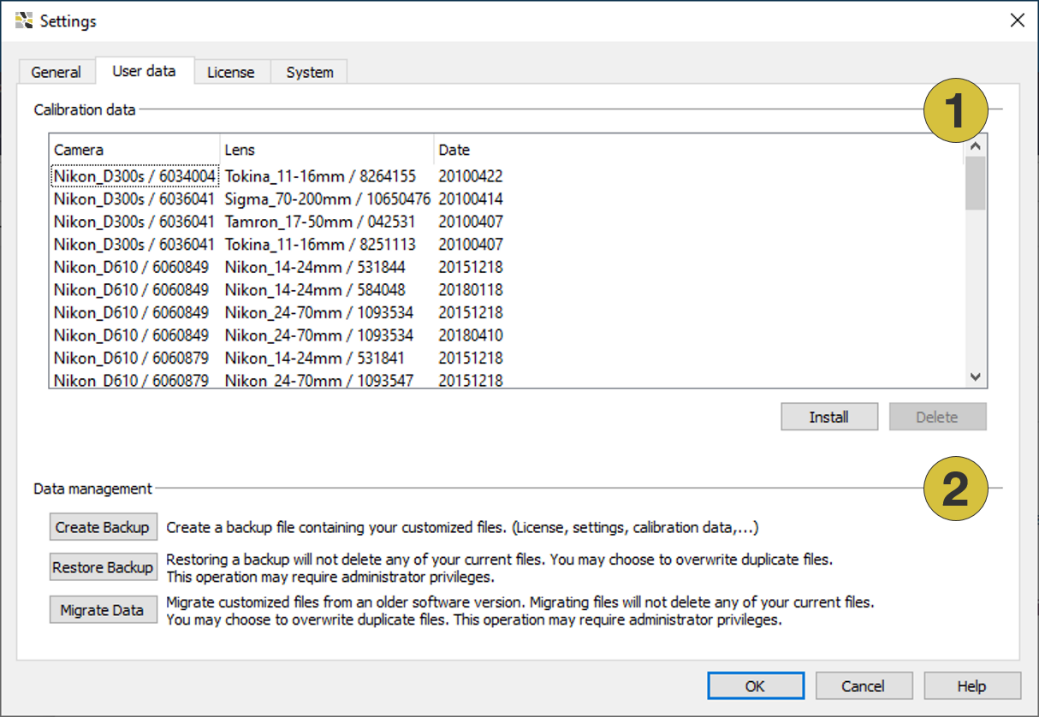Click date 20100414 cell
The width and height of the screenshot is (1039, 717).
(470, 199)
